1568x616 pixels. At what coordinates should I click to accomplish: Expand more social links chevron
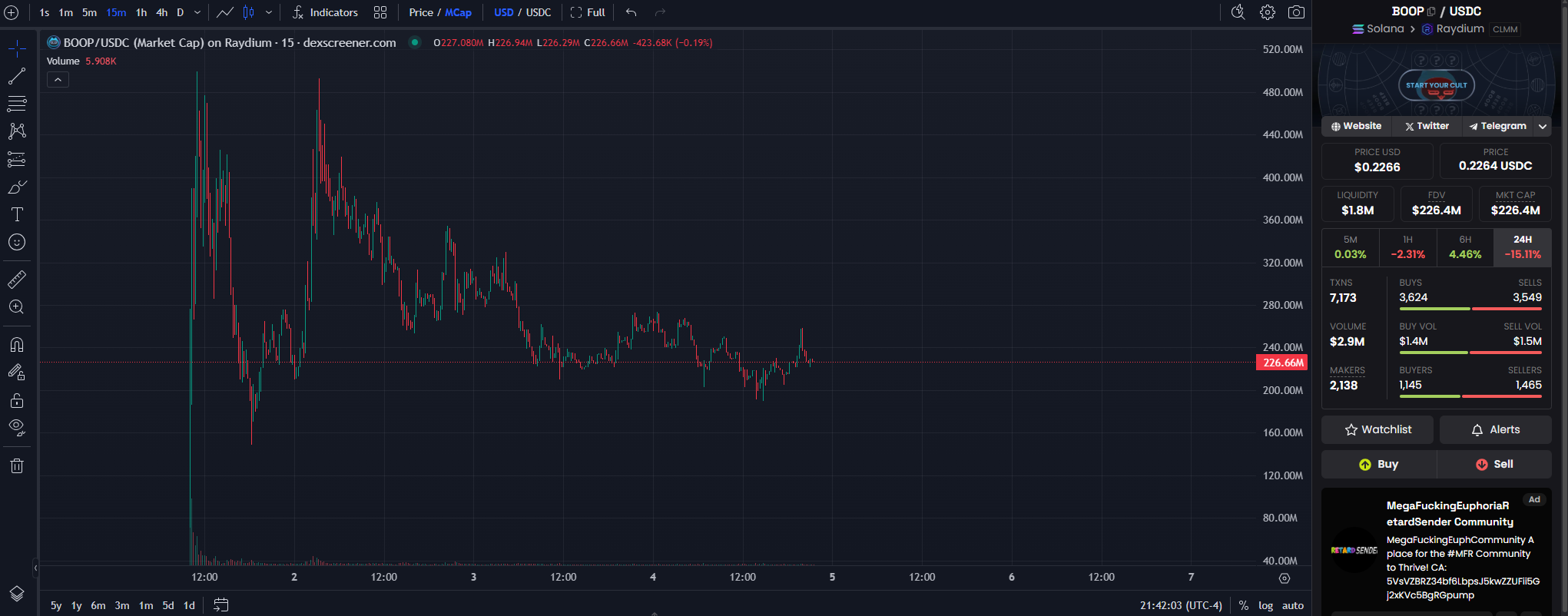(x=1542, y=126)
